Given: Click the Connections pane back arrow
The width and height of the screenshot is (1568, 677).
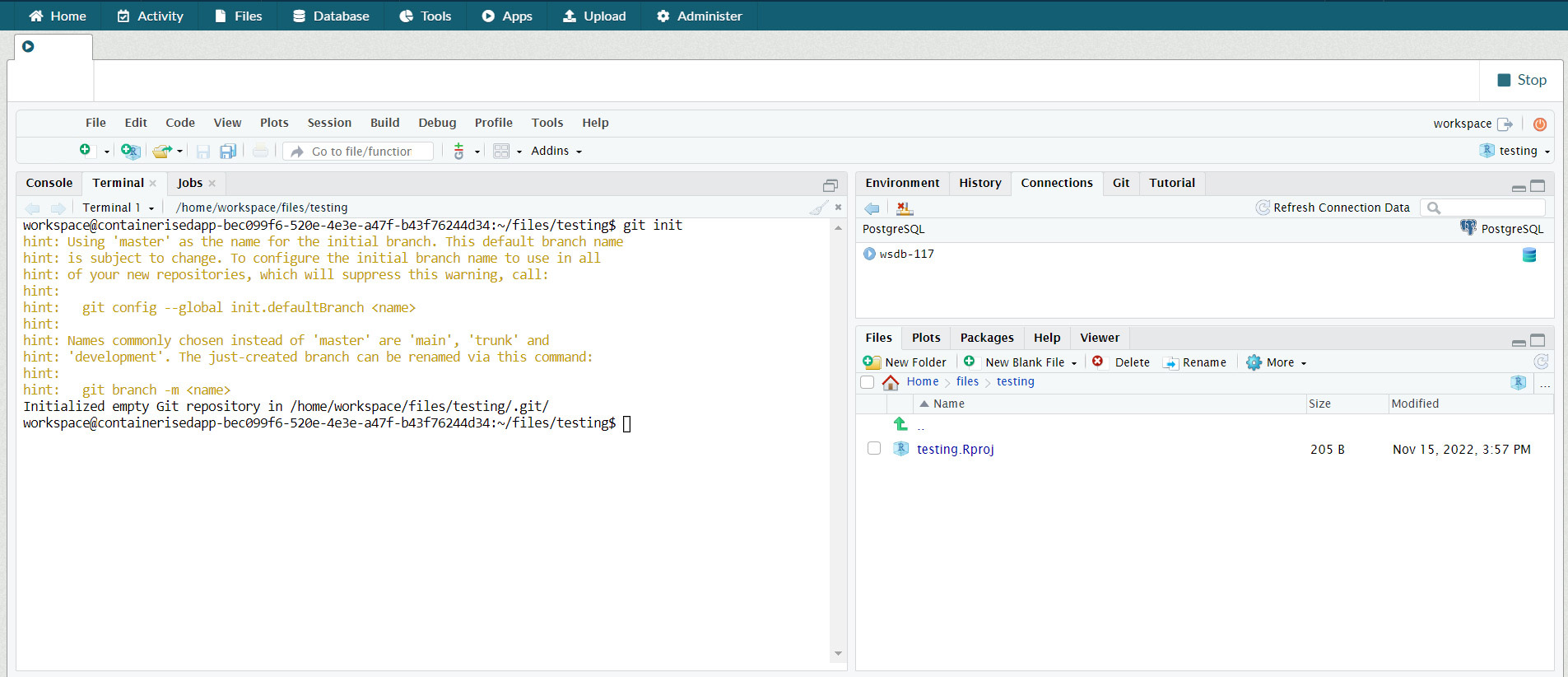Looking at the screenshot, I should tap(872, 208).
